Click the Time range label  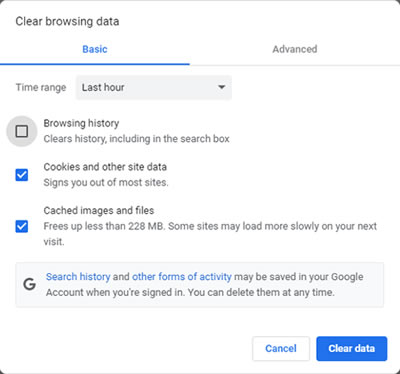(x=41, y=88)
